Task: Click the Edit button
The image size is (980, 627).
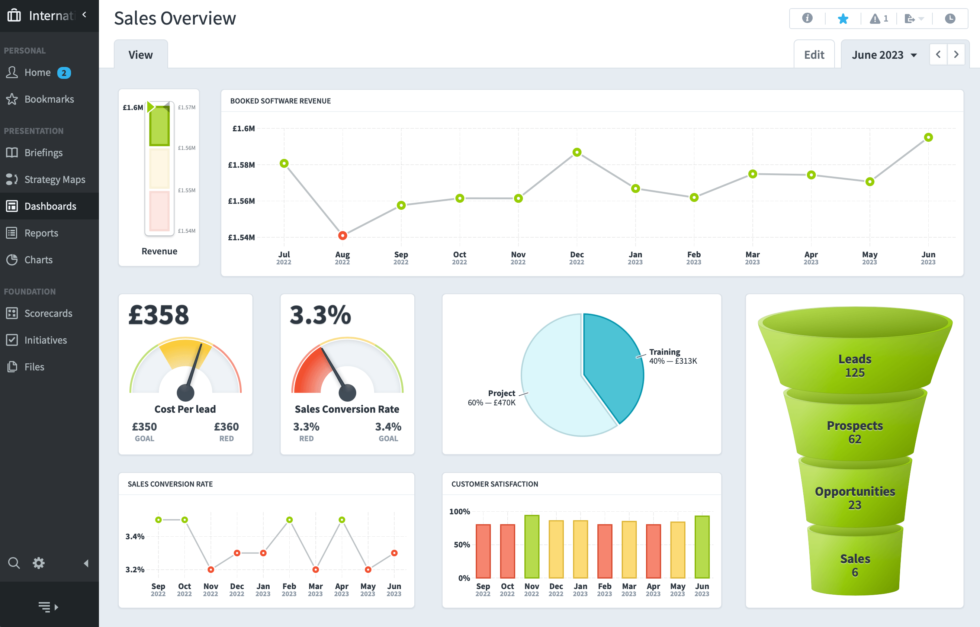Action: click(x=814, y=54)
